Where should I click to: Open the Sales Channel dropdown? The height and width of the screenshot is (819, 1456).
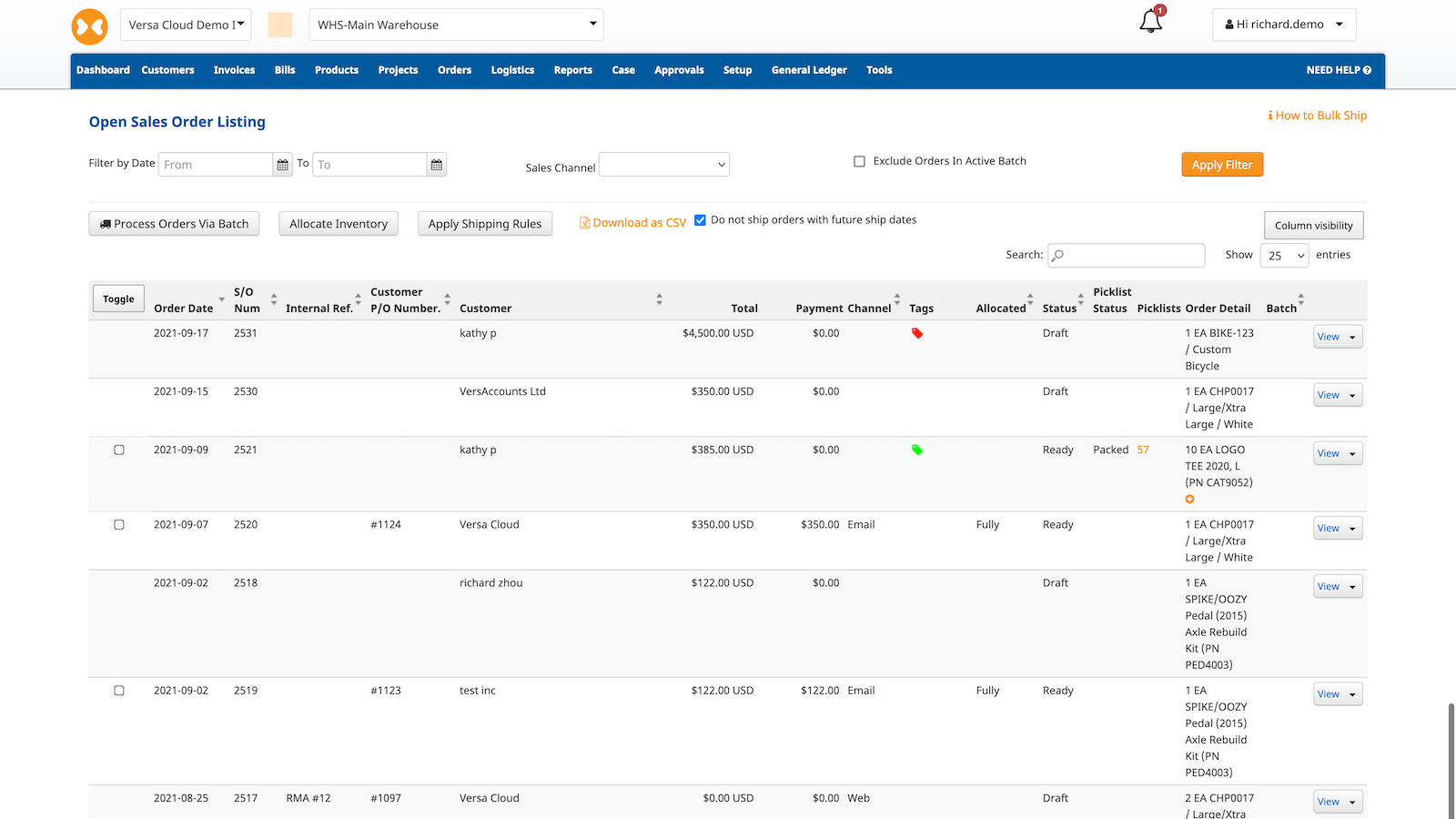pos(663,164)
